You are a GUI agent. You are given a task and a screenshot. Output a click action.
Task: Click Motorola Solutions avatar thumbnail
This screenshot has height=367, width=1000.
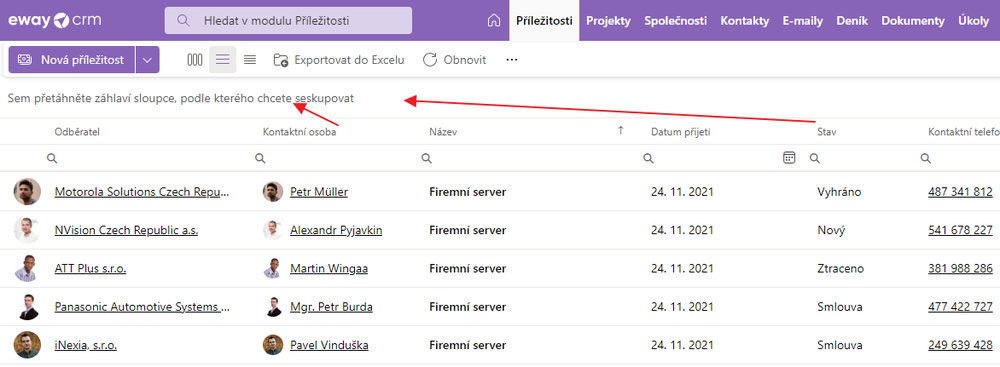(27, 191)
